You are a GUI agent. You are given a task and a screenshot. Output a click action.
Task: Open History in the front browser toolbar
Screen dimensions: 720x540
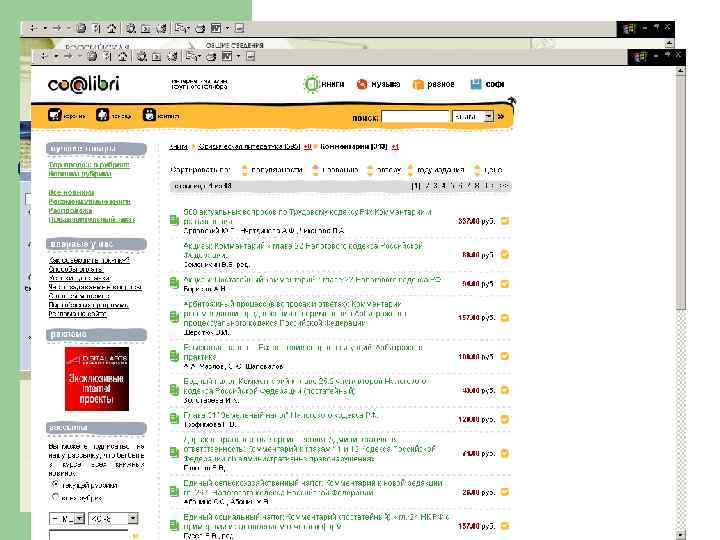(172, 56)
